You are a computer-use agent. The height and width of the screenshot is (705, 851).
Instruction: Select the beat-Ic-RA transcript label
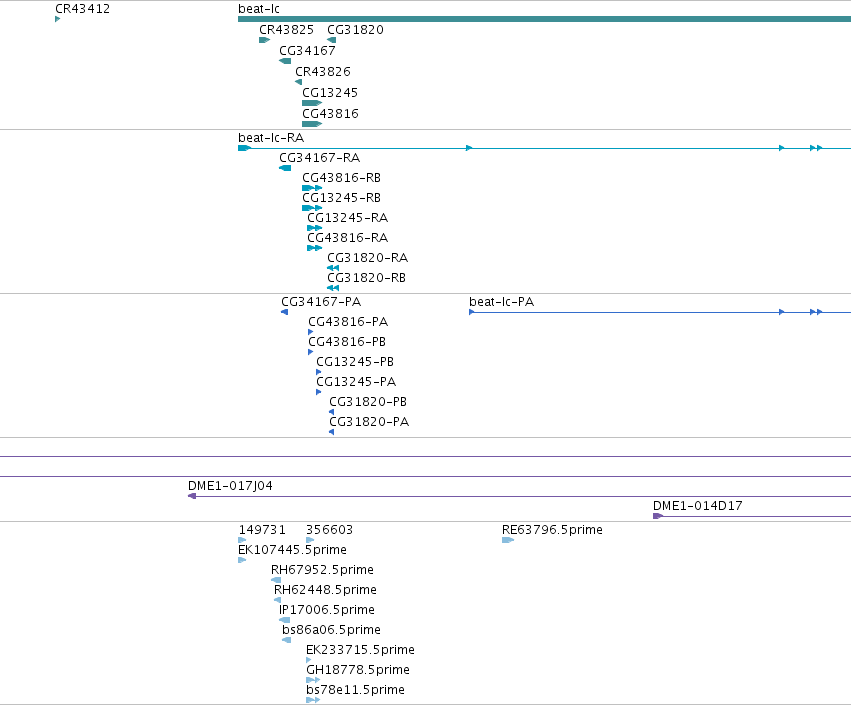[x=271, y=138]
